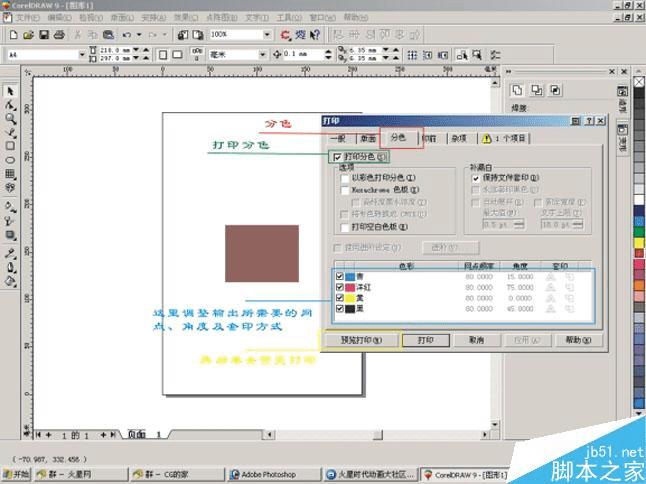Select the Graph Paper grid tool

point(10,173)
